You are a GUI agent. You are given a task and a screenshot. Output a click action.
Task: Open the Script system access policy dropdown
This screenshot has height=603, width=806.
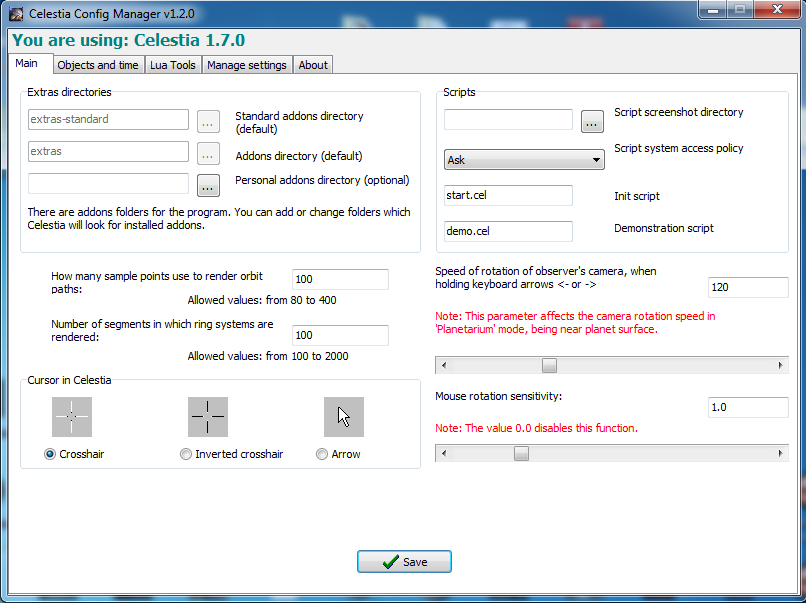point(524,160)
